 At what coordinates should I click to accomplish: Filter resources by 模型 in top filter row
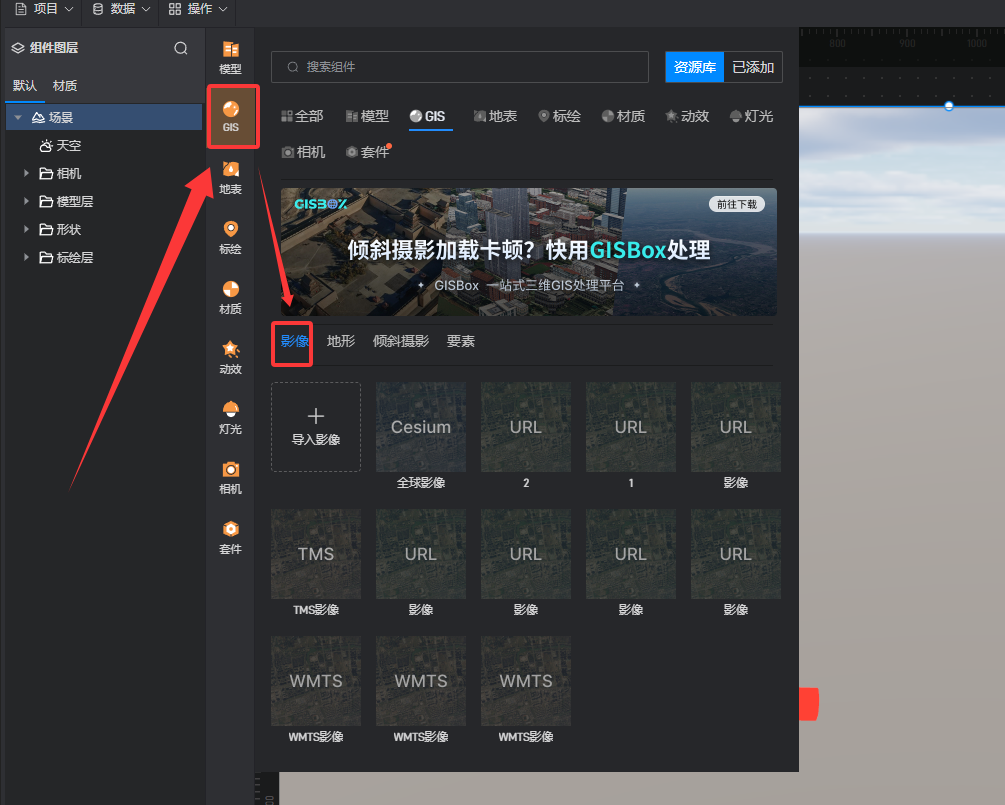(x=367, y=116)
